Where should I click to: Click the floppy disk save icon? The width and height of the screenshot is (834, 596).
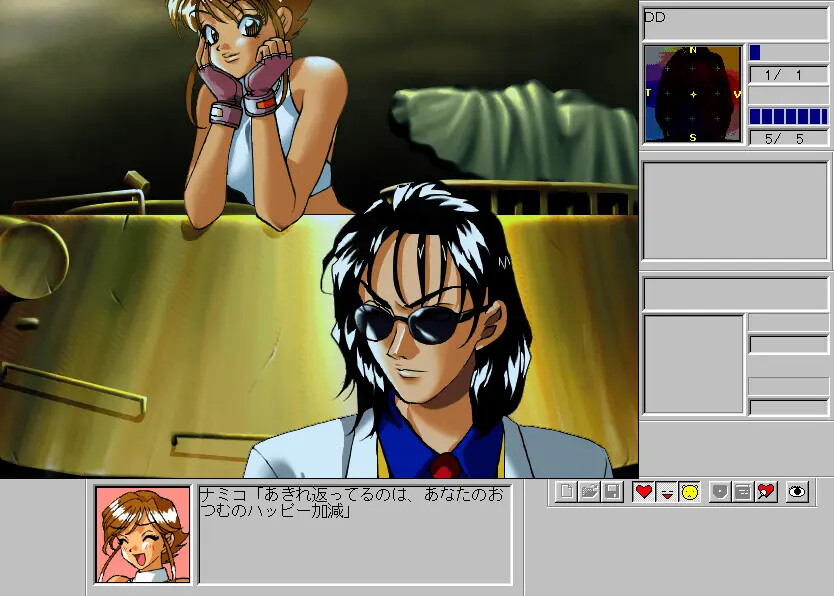click(x=611, y=492)
